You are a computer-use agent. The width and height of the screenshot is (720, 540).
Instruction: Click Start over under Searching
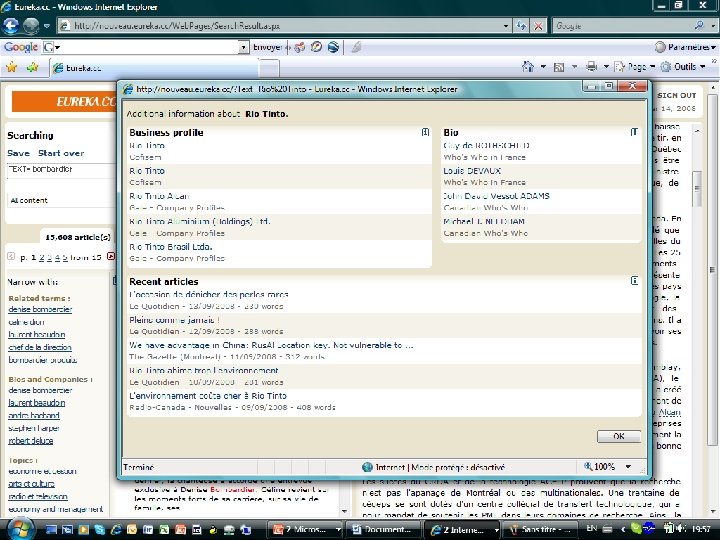pos(61,153)
